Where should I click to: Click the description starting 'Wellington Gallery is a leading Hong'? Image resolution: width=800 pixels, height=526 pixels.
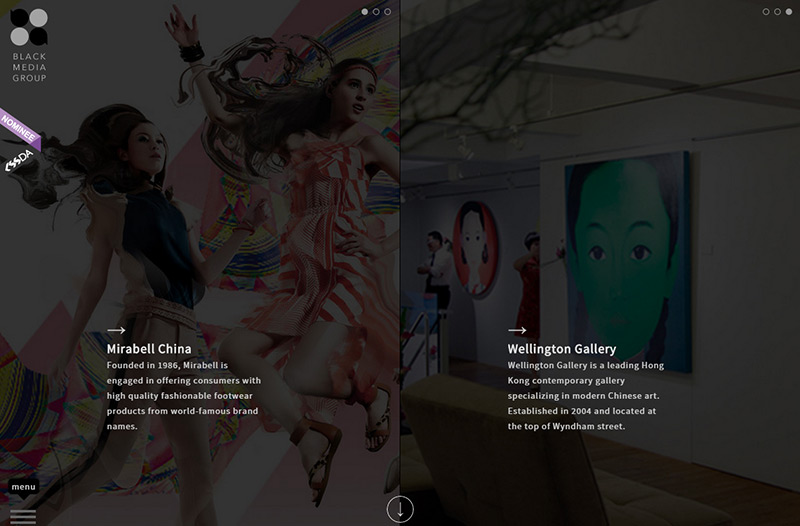pyautogui.click(x=586, y=396)
